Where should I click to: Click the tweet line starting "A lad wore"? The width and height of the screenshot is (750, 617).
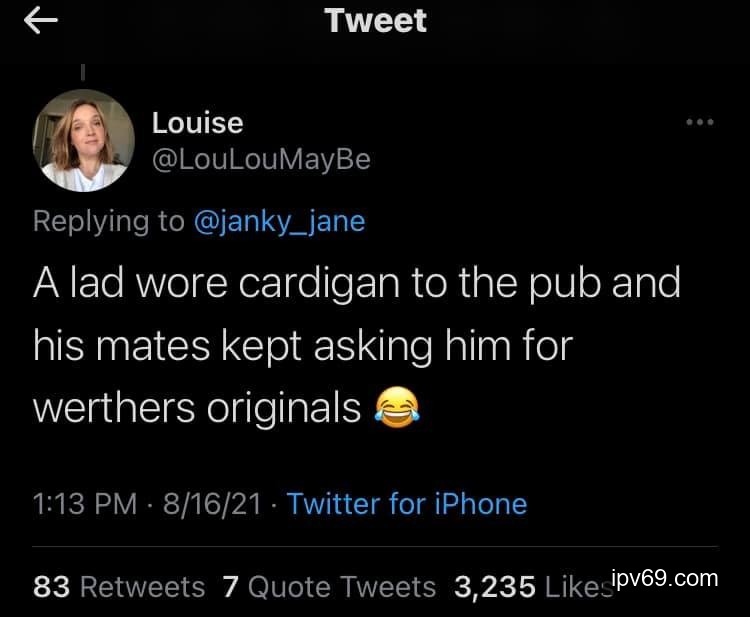point(356,283)
